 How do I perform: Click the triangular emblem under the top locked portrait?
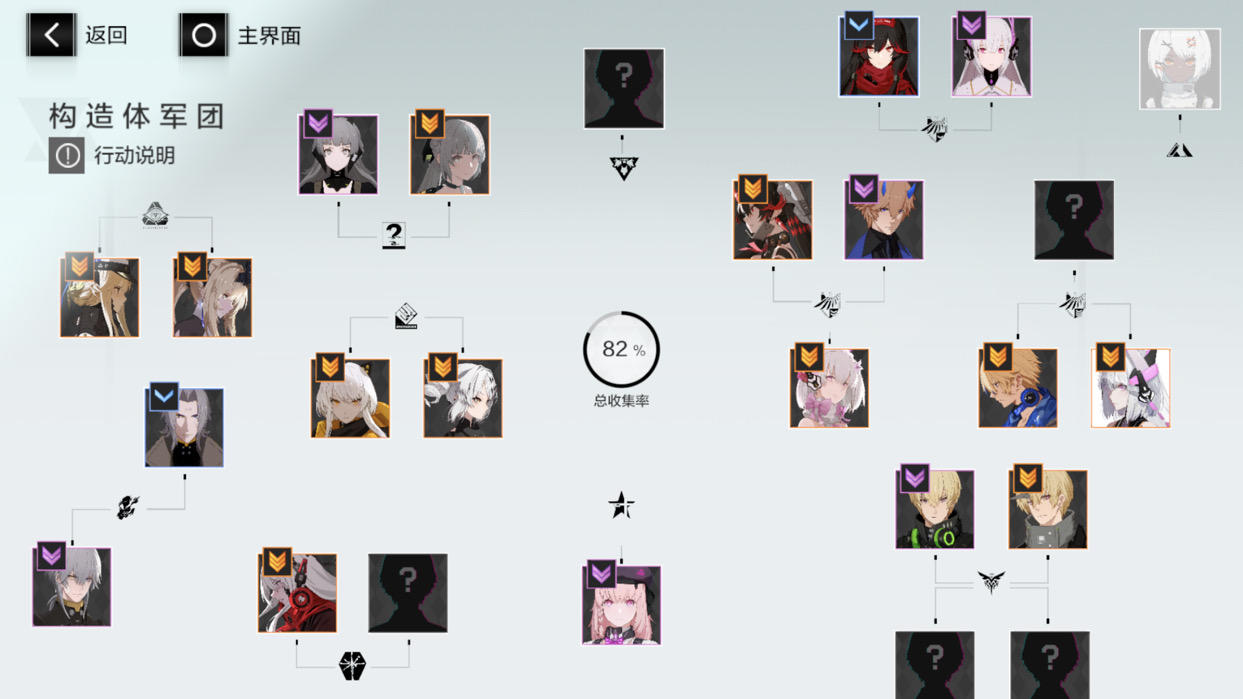624,167
